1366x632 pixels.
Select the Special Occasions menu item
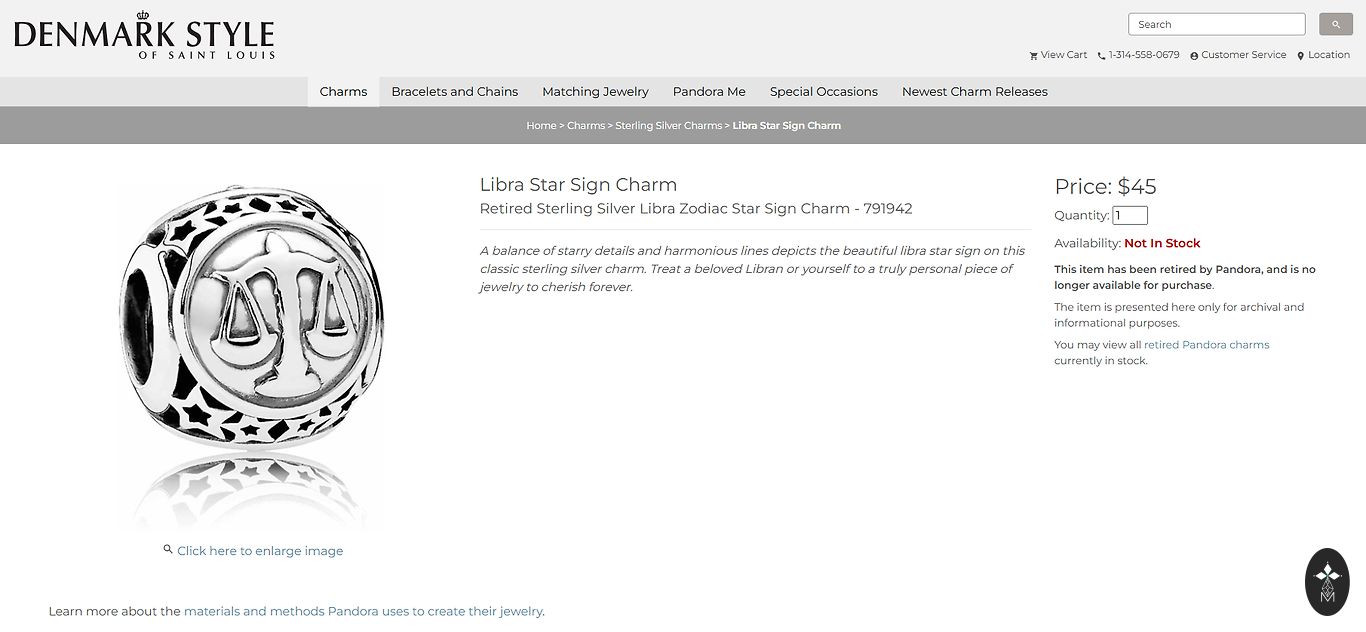(x=824, y=91)
